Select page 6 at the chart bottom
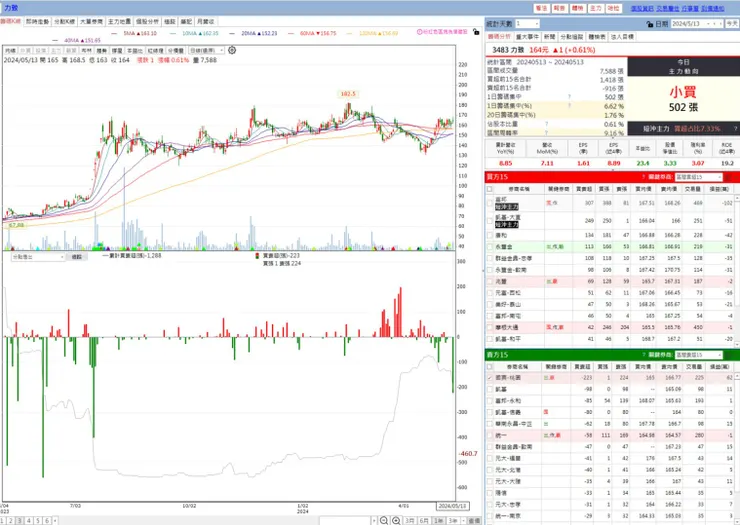Viewport: 740px width, 525px height. 47,520
